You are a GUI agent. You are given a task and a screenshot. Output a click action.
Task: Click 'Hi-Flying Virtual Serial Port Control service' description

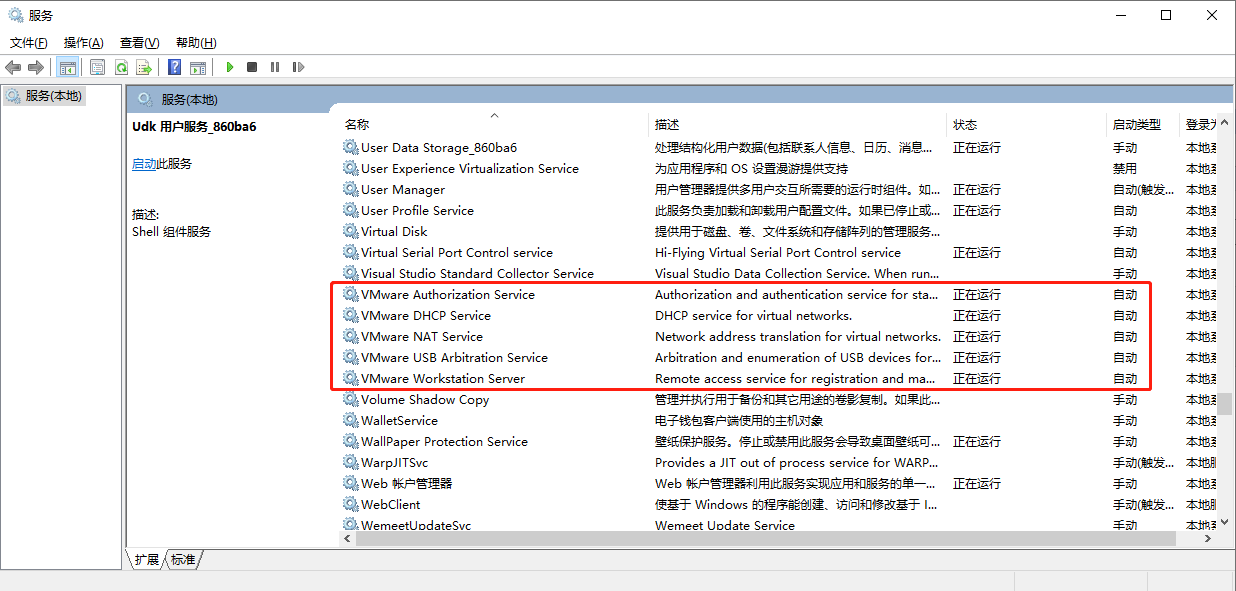(778, 252)
